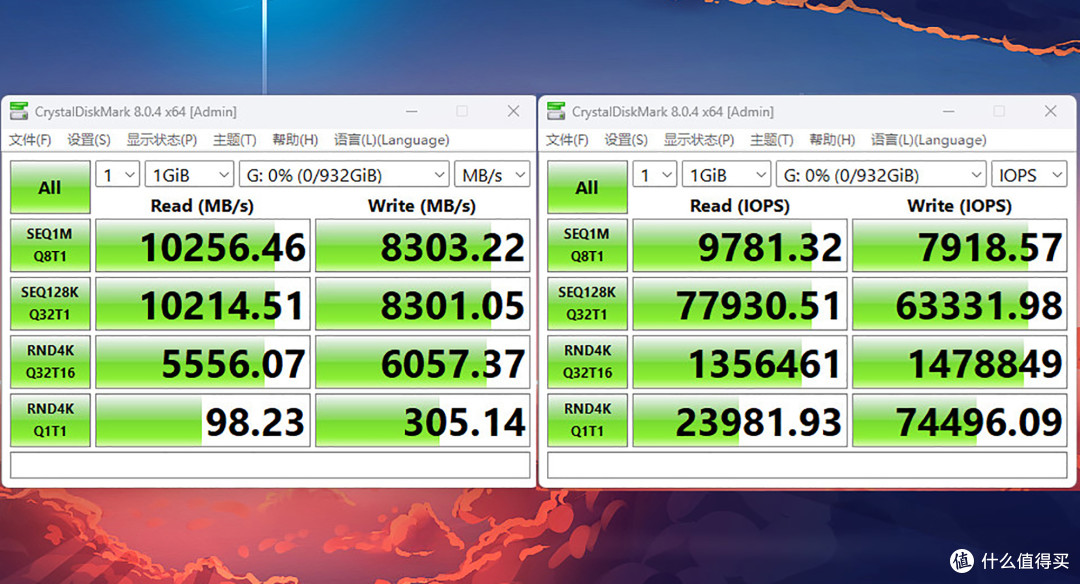
Task: Click the CrystalDiskMark app icon on right window titlebar
Action: 554,111
